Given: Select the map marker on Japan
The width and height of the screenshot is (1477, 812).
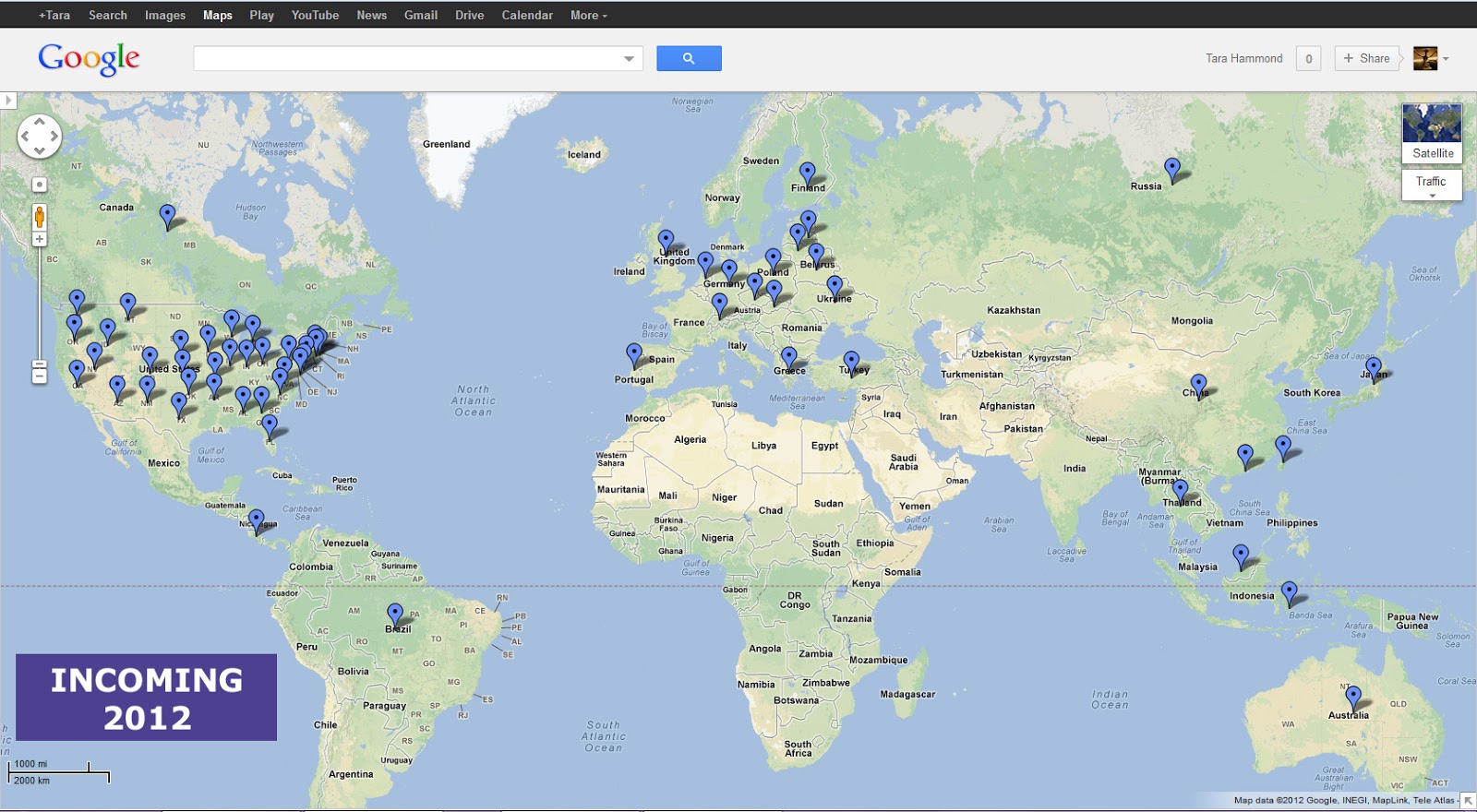Looking at the screenshot, I should pyautogui.click(x=1374, y=369).
